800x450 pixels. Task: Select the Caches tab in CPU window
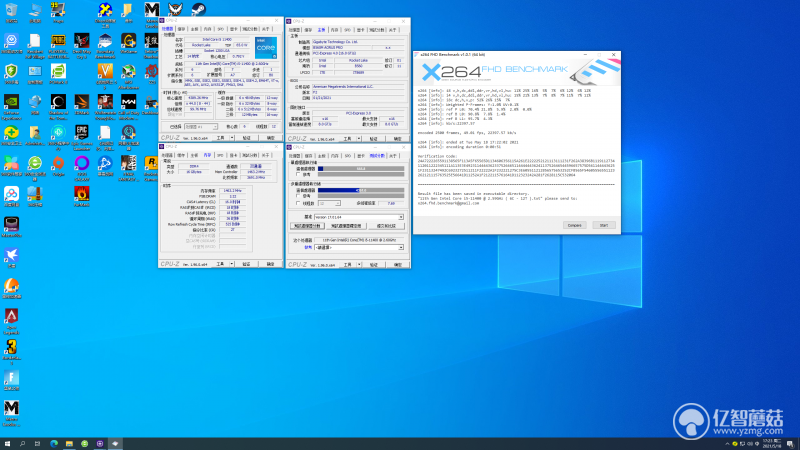pos(181,29)
